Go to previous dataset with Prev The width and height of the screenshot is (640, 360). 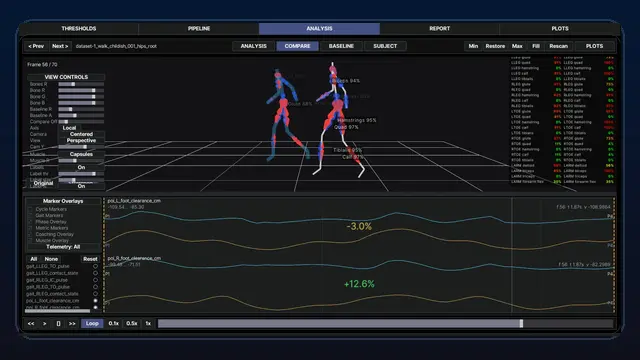36,46
